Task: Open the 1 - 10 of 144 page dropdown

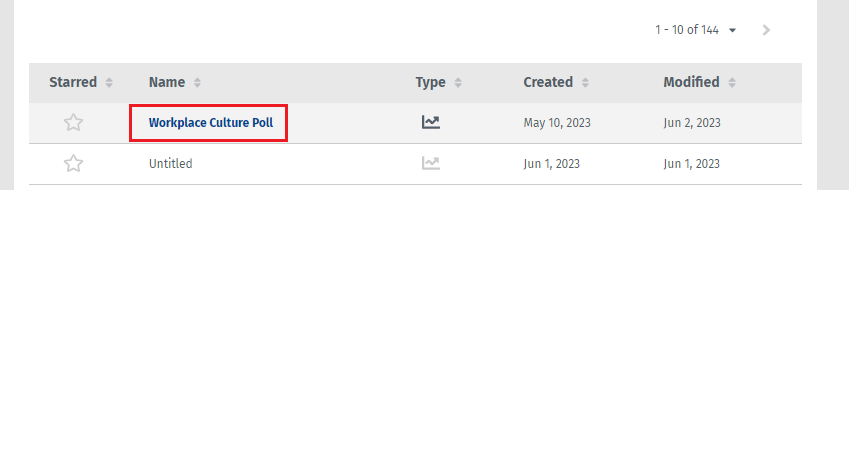Action: point(696,30)
